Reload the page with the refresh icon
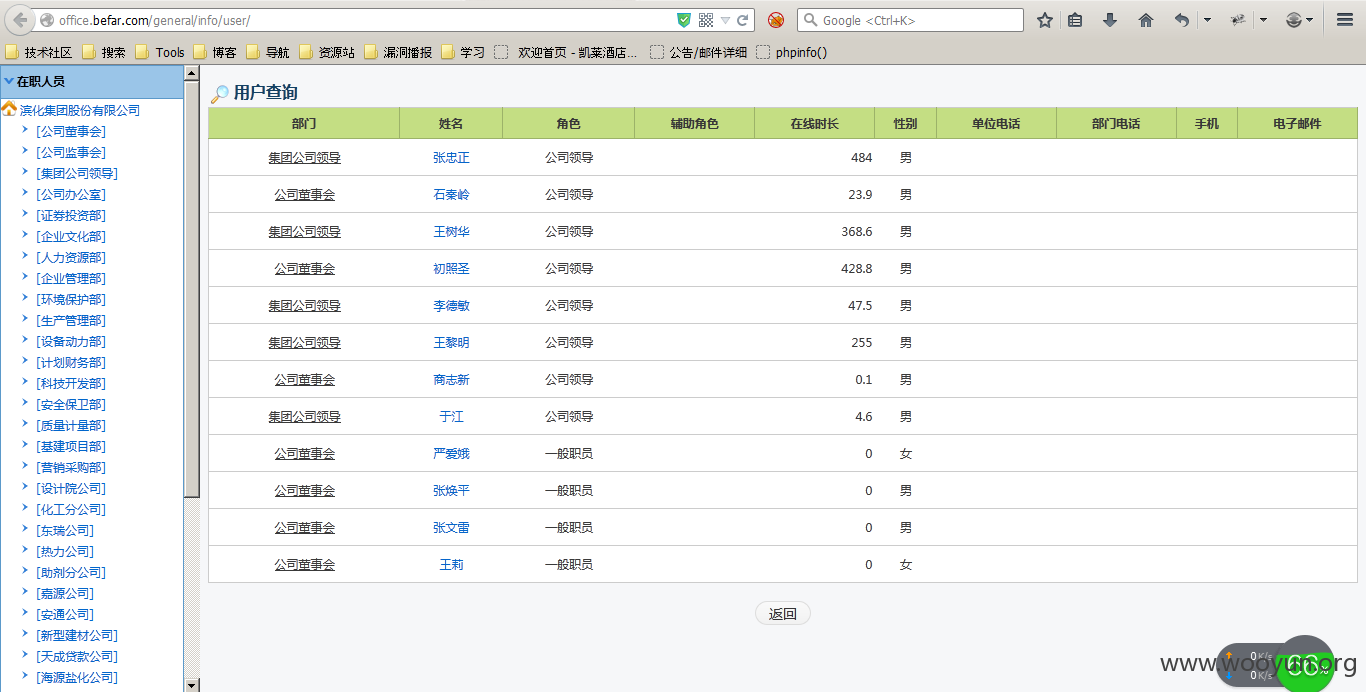This screenshot has width=1366, height=692. [x=743, y=20]
